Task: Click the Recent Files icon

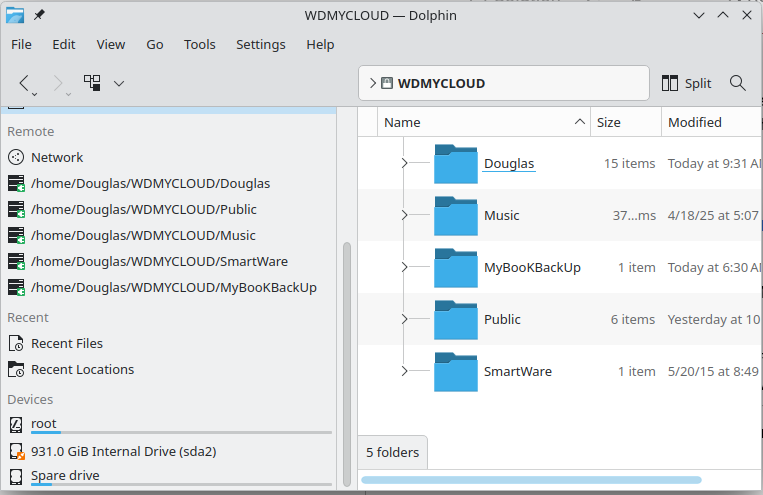Action: point(16,344)
